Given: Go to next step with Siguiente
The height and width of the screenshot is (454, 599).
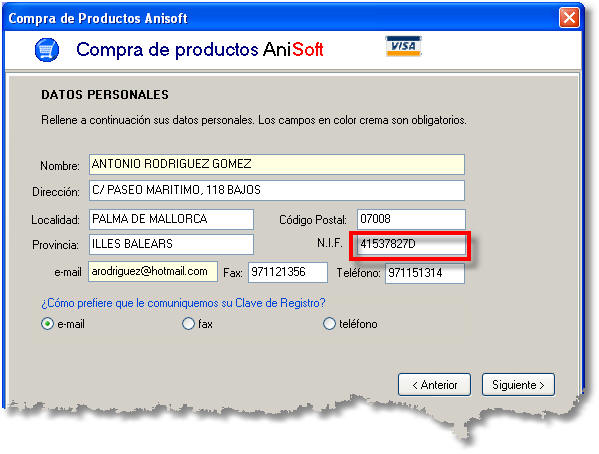Looking at the screenshot, I should pyautogui.click(x=518, y=385).
